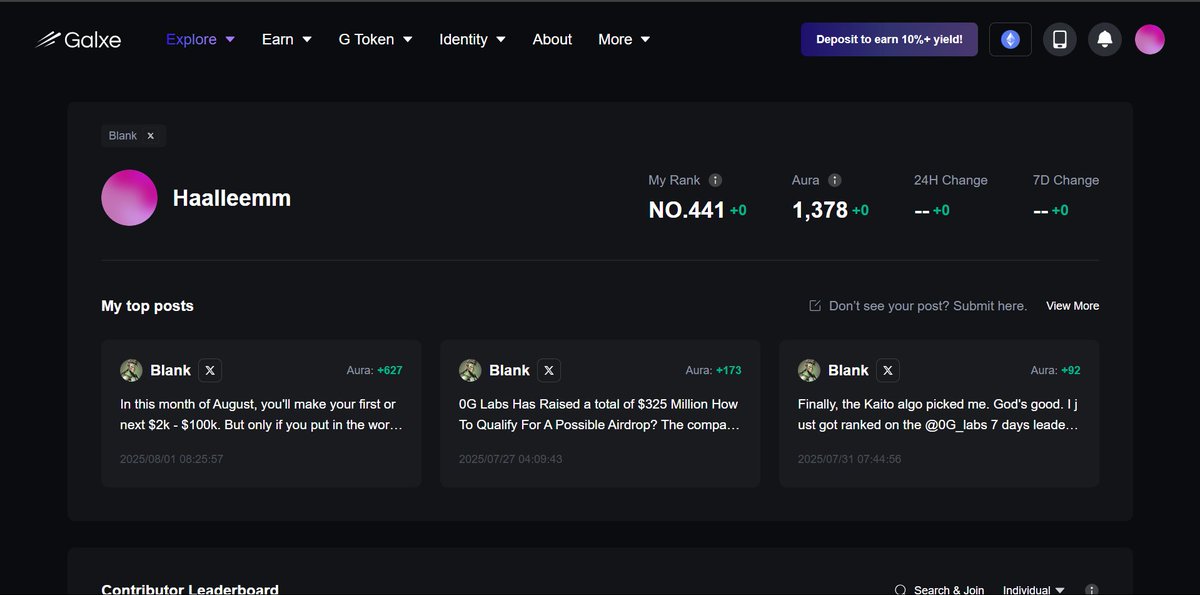
Task: Click X icon on the +627 Aura post
Action: pos(210,370)
